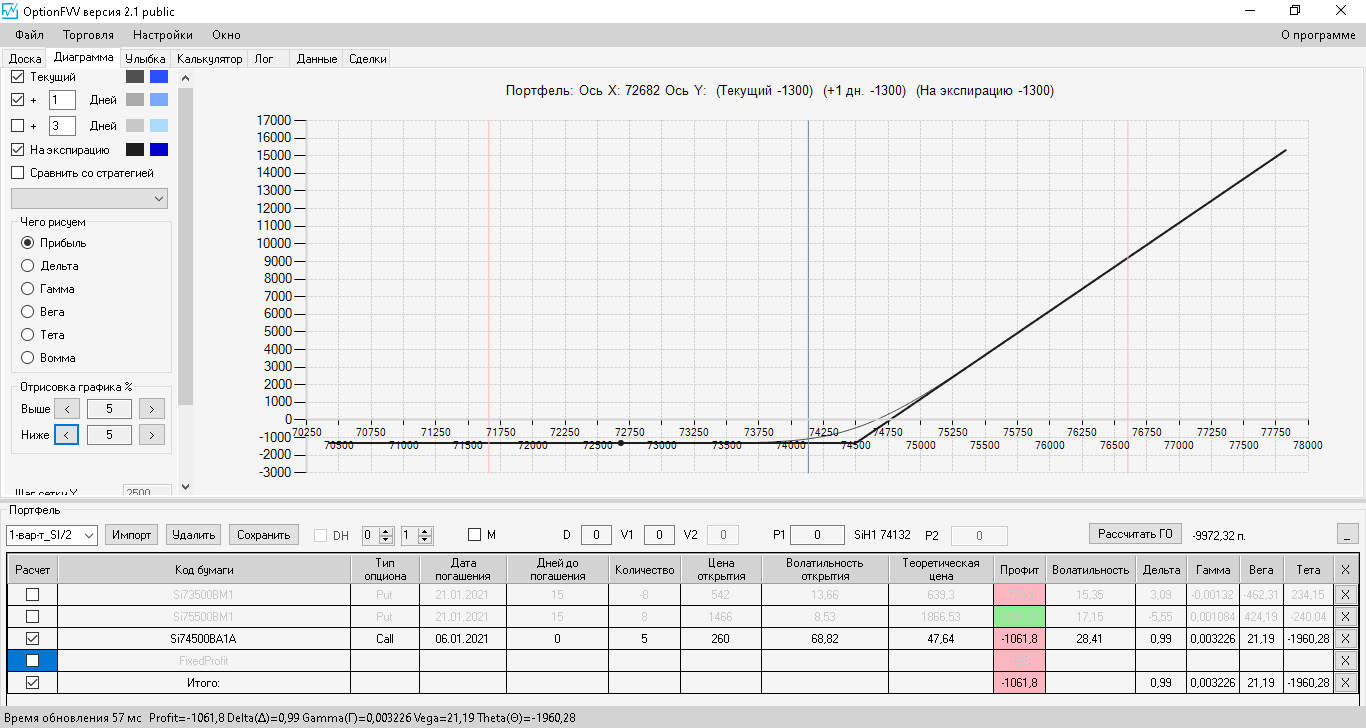Select the Тета radio button
This screenshot has height=728, width=1366.
coord(27,335)
